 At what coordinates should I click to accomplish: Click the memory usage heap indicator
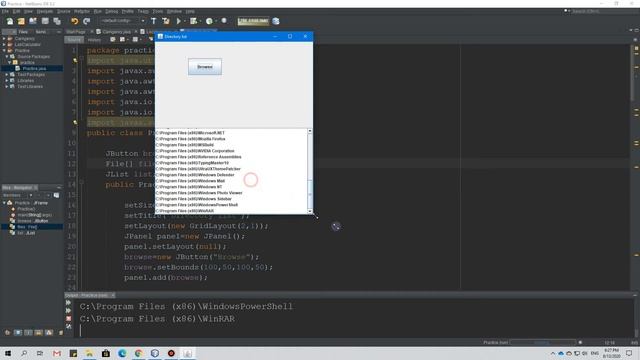point(253,21)
